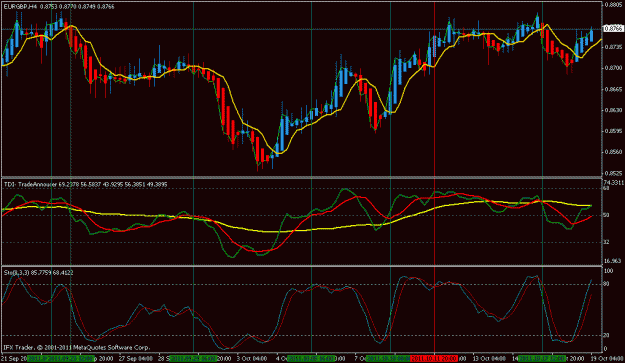Click the 20 level on stochastic scale
Viewport: 625px width, 363px height.
click(x=606, y=336)
